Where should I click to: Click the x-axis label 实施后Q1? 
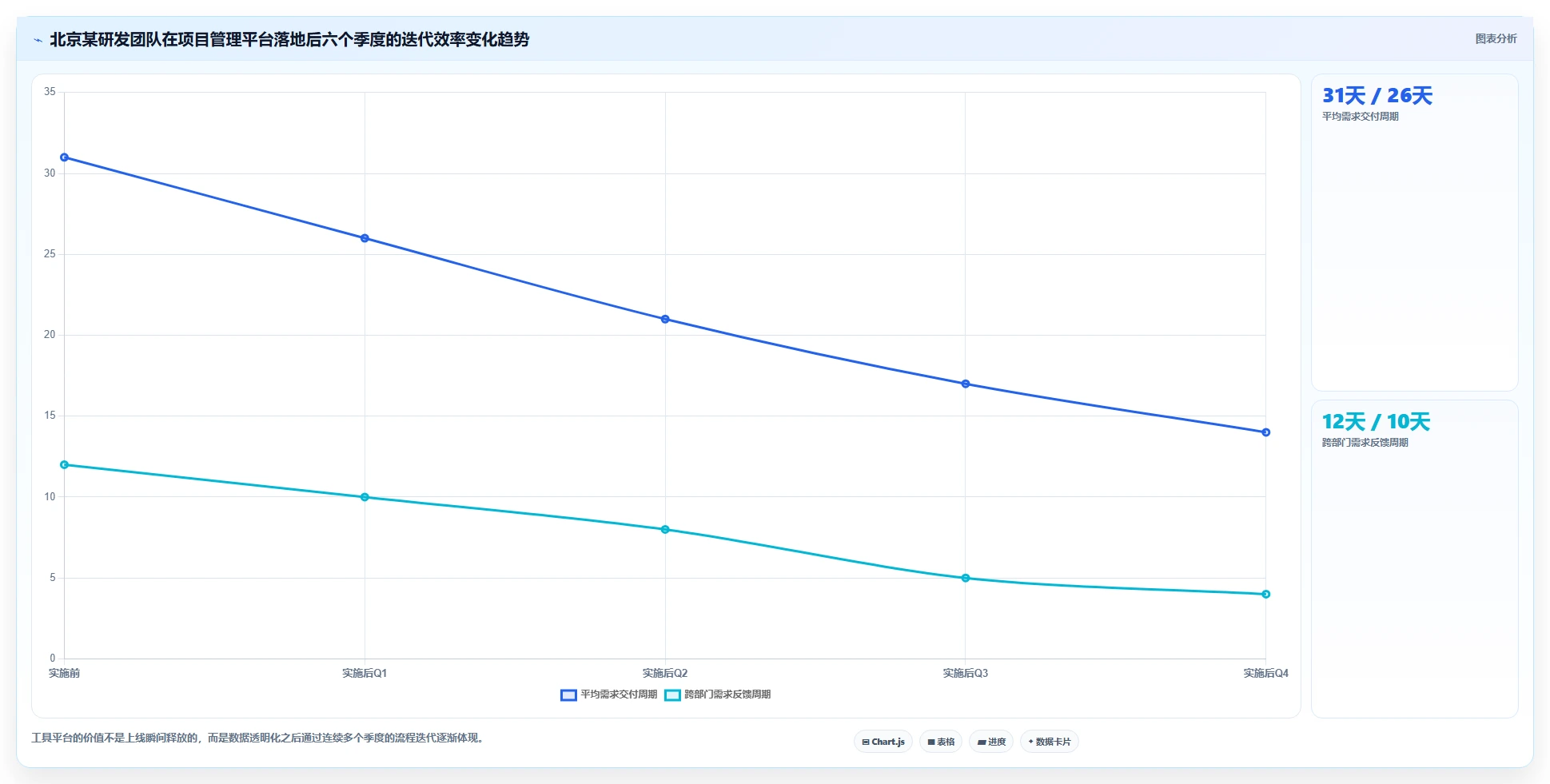[365, 673]
